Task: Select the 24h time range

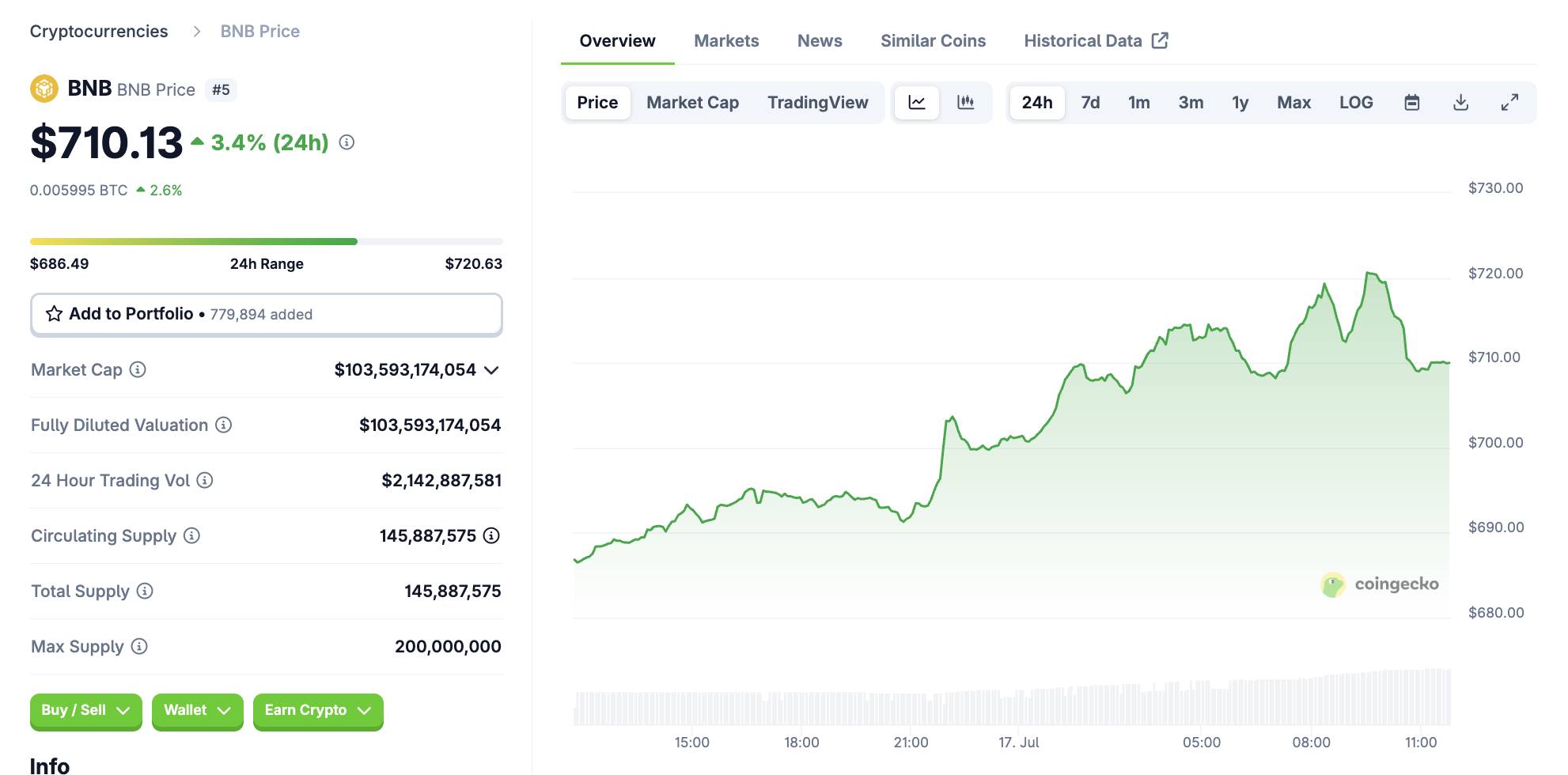Action: pyautogui.click(x=1037, y=102)
